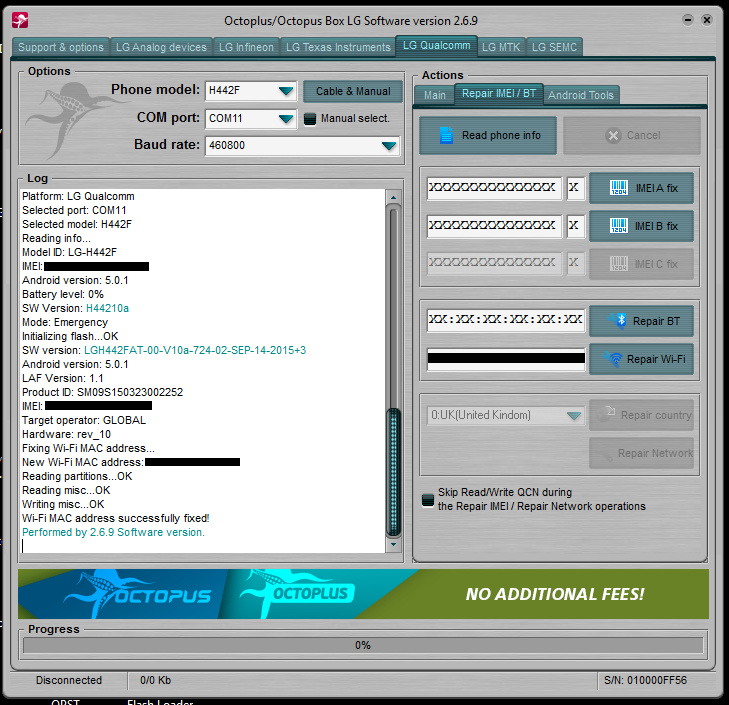Screen dimensions: 729x705
Task: Click the Cable & Manual button
Action: pyautogui.click(x=353, y=91)
